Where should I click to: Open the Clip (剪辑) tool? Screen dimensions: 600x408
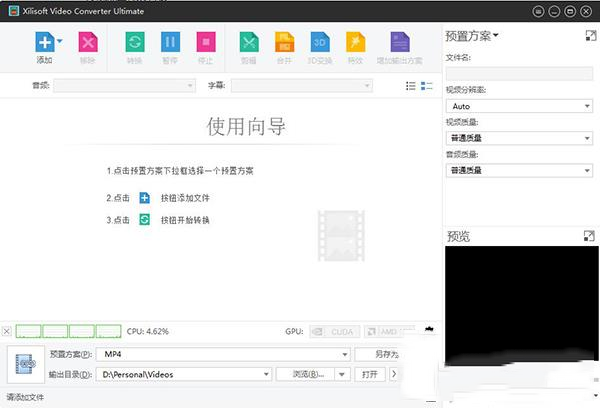pos(249,42)
